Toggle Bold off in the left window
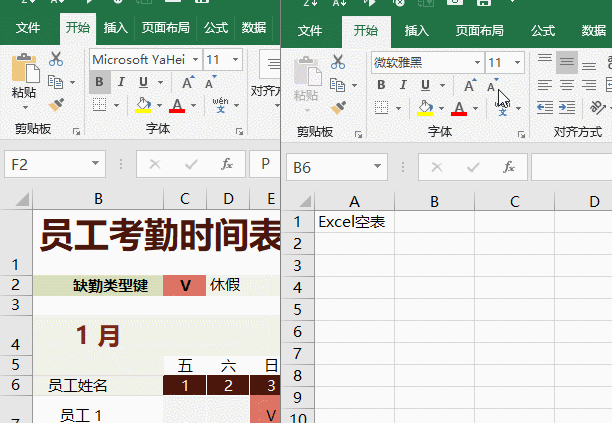The height and width of the screenshot is (423, 612). 99,83
